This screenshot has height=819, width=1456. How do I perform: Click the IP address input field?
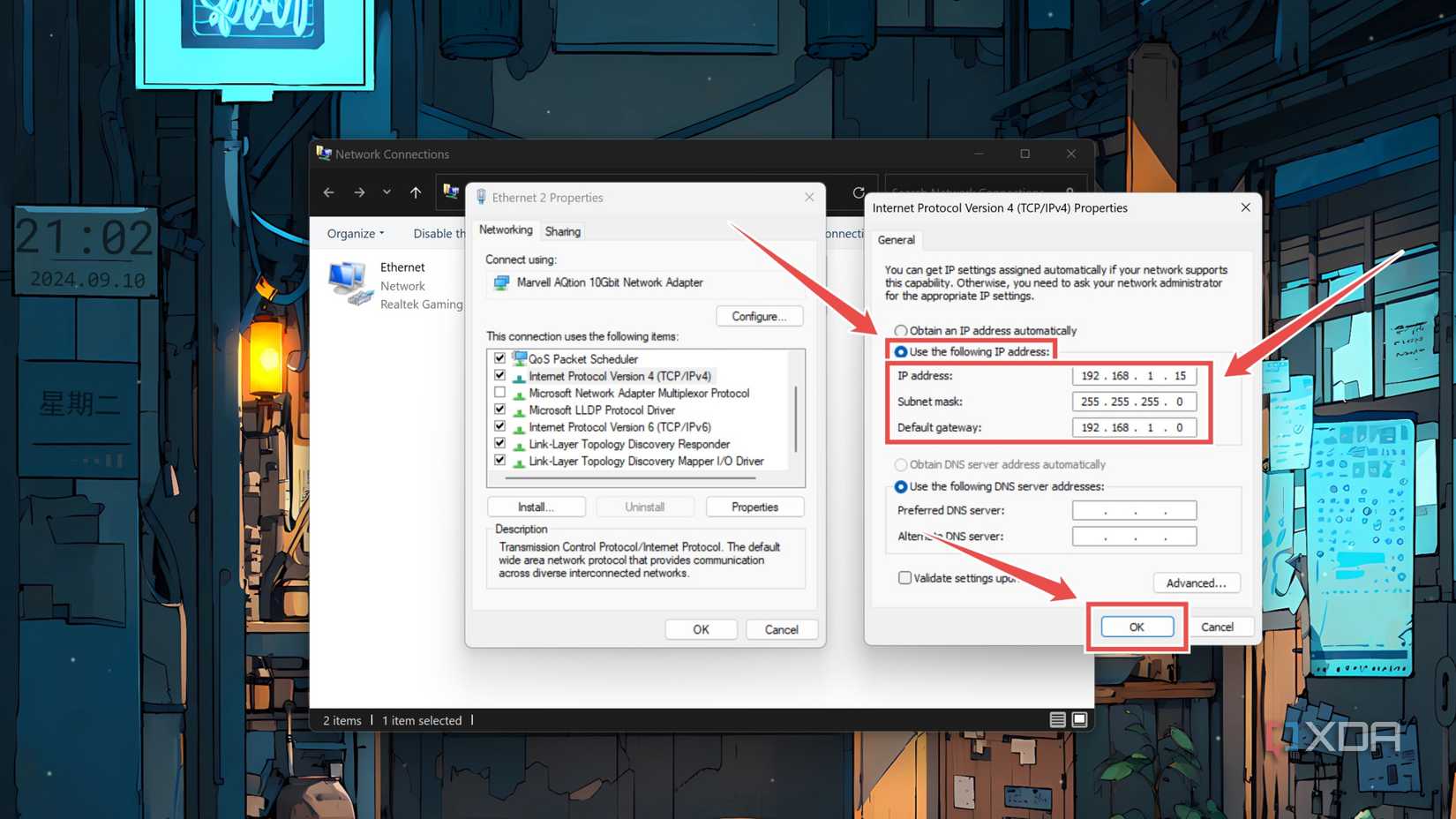1134,375
